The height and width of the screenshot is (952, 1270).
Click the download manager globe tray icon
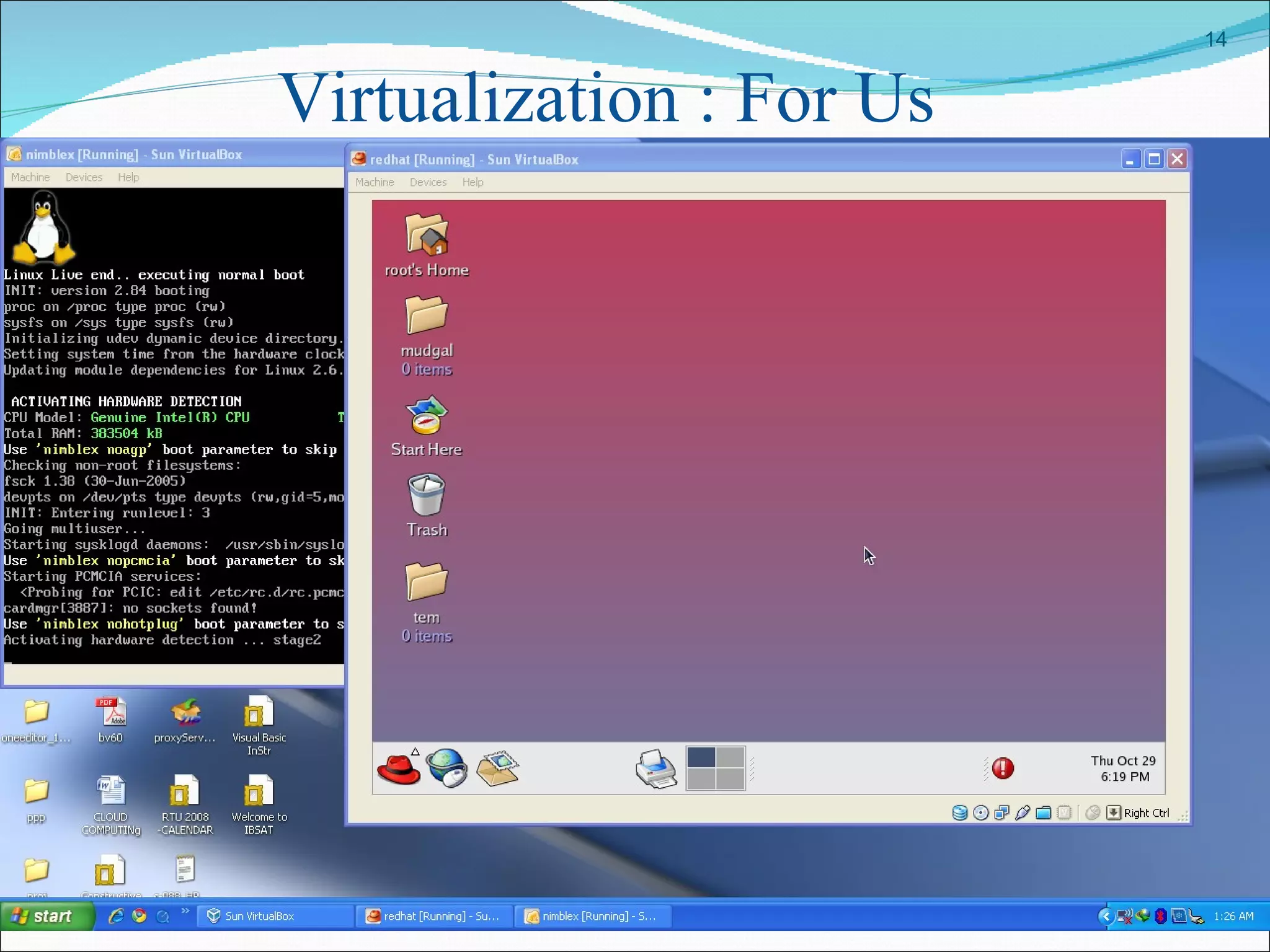(1143, 916)
